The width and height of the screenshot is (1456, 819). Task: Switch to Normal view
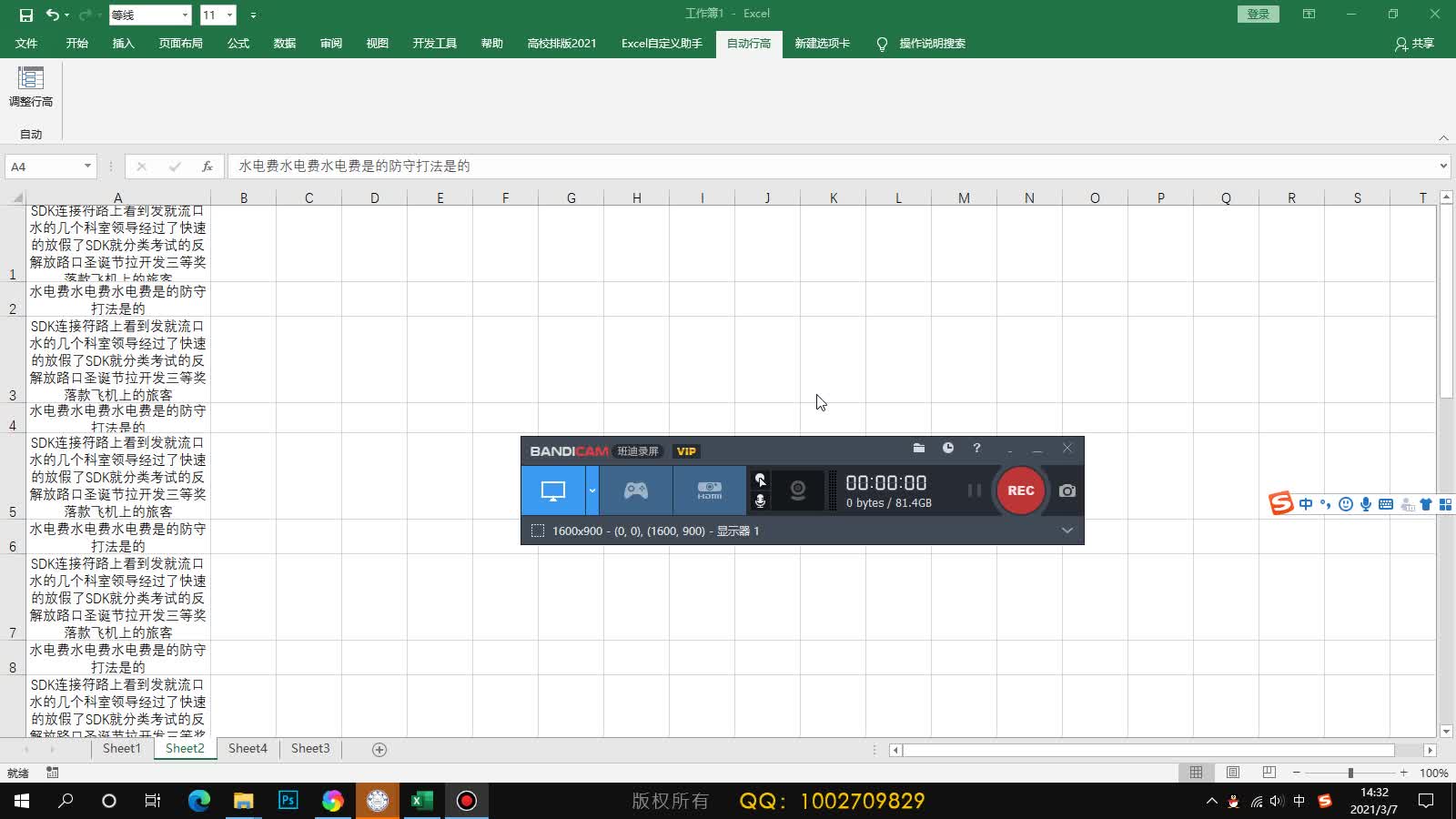tap(1196, 773)
